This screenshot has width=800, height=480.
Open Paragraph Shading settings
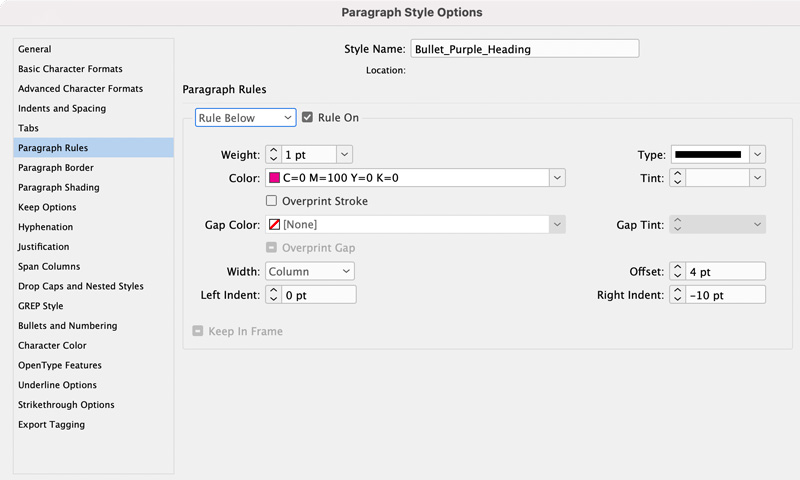click(93, 187)
